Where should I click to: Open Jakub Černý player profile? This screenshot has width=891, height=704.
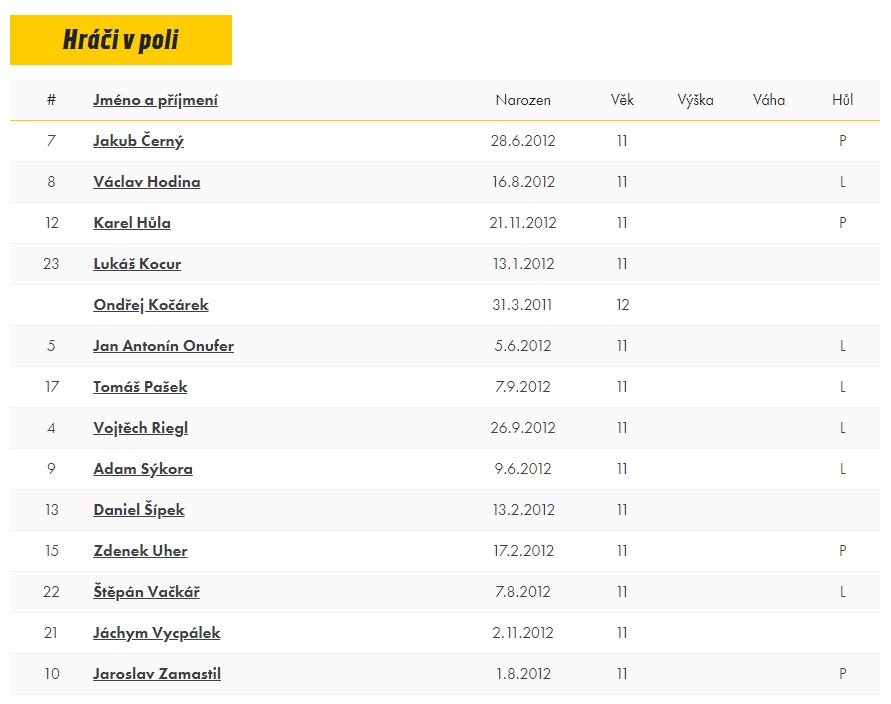coord(138,141)
